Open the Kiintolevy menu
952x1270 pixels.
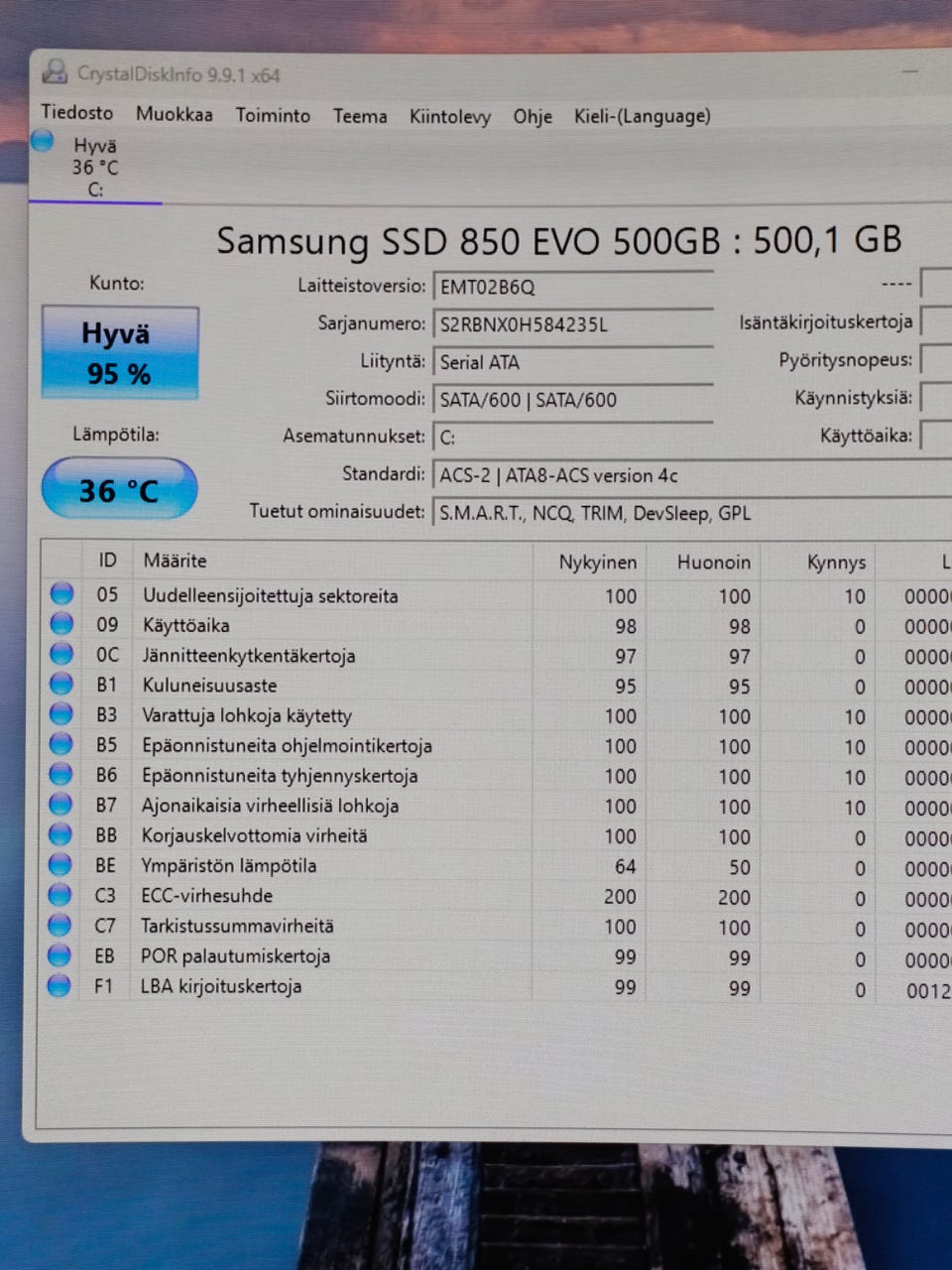[x=450, y=117]
